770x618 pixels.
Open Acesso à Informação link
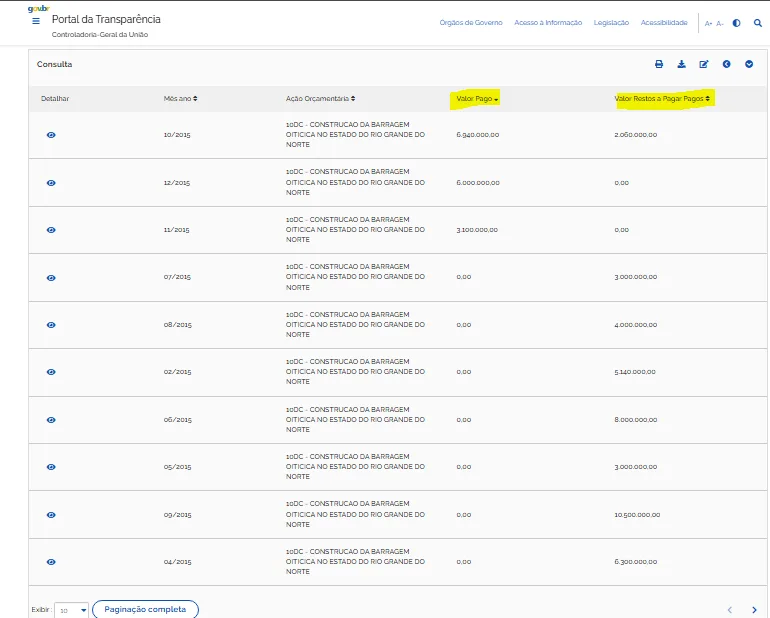[548, 23]
